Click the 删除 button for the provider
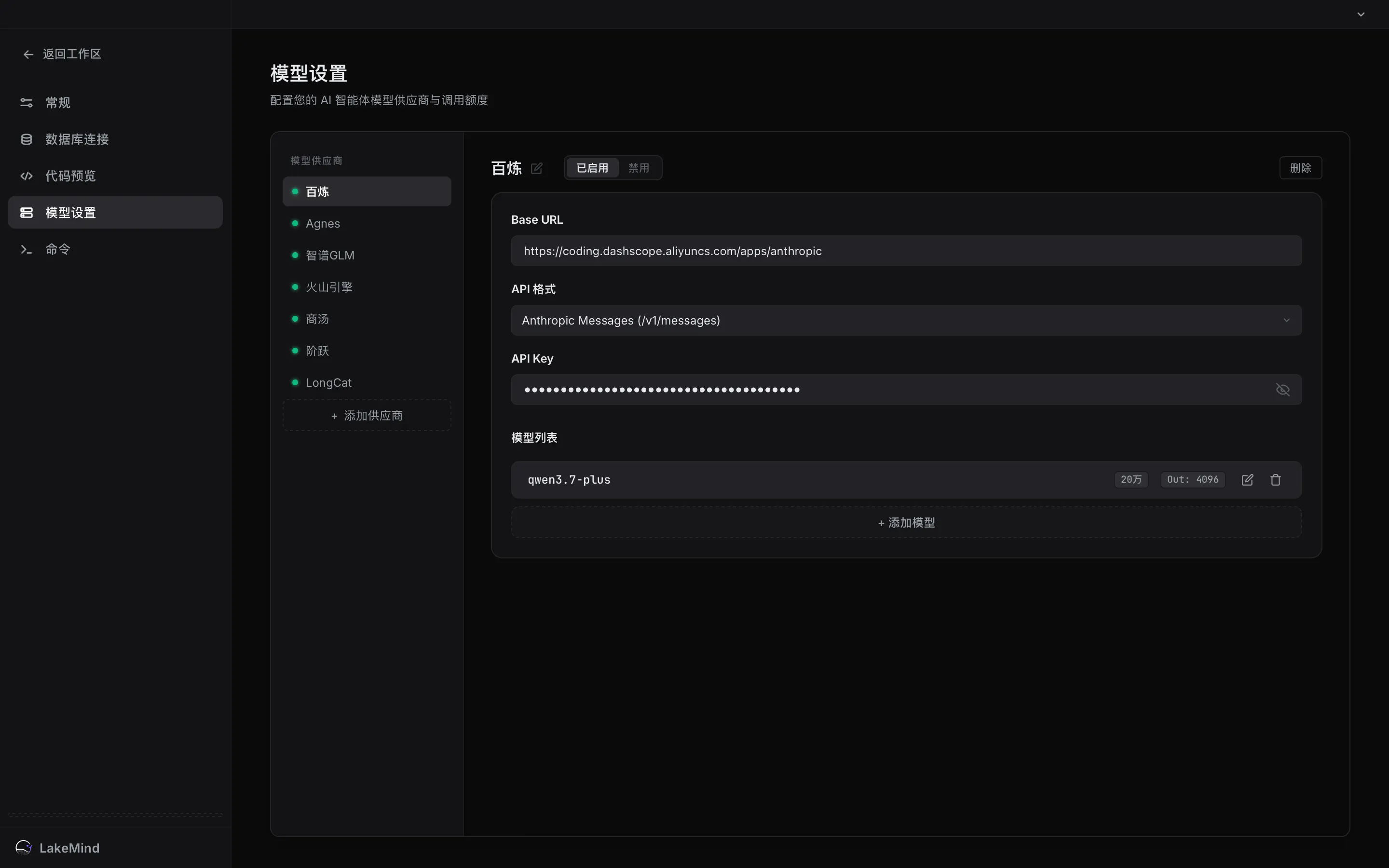The width and height of the screenshot is (1389, 868). pos(1300,168)
